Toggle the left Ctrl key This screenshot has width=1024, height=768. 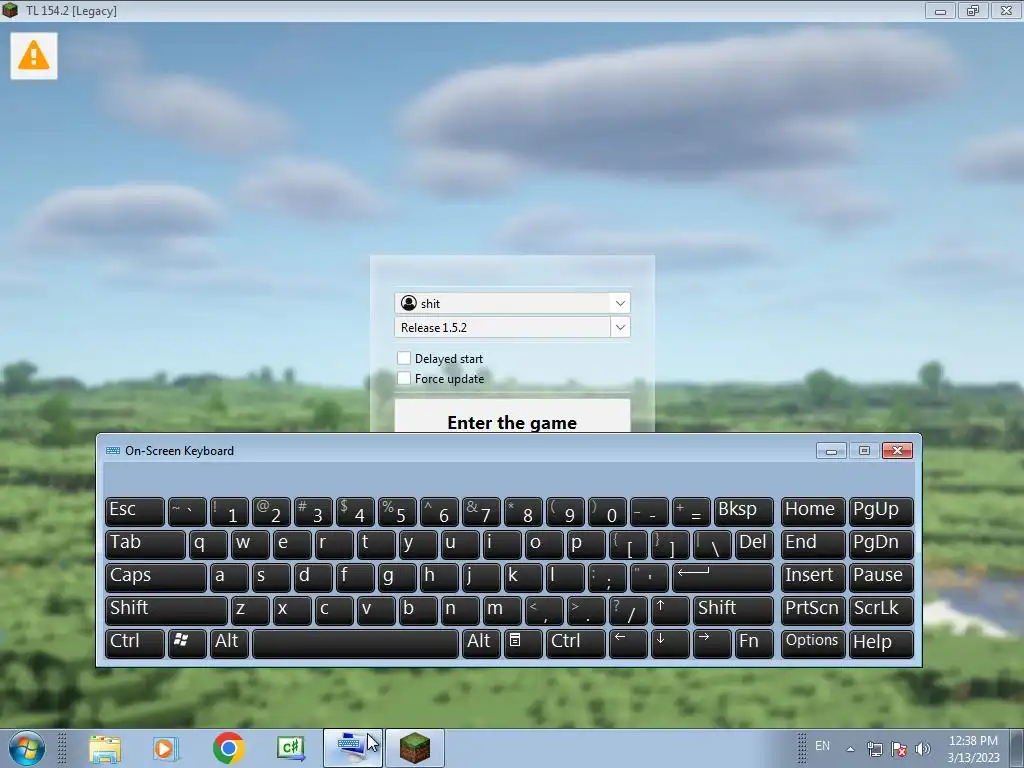point(135,643)
